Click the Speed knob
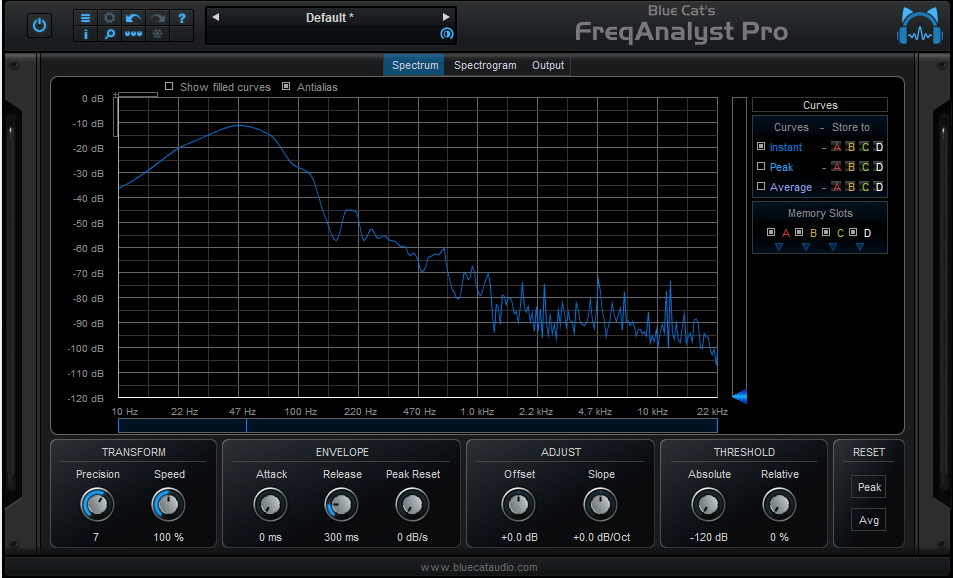953x578 pixels. pos(168,504)
